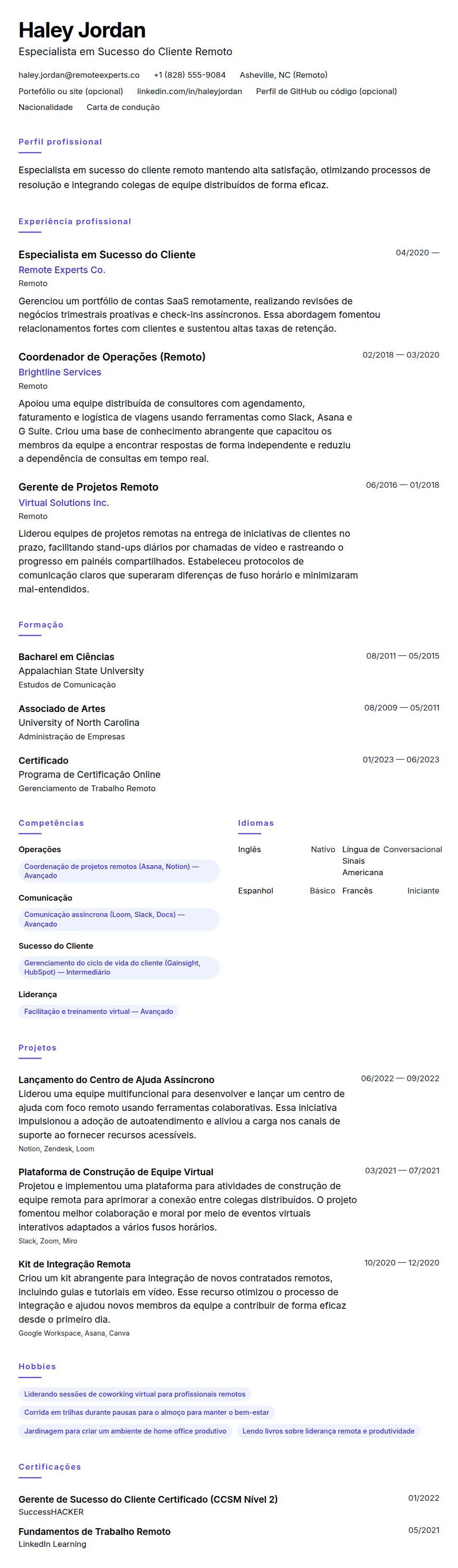Click University of North Carolina
Viewport: 458px width, 1568px height.
78,723
